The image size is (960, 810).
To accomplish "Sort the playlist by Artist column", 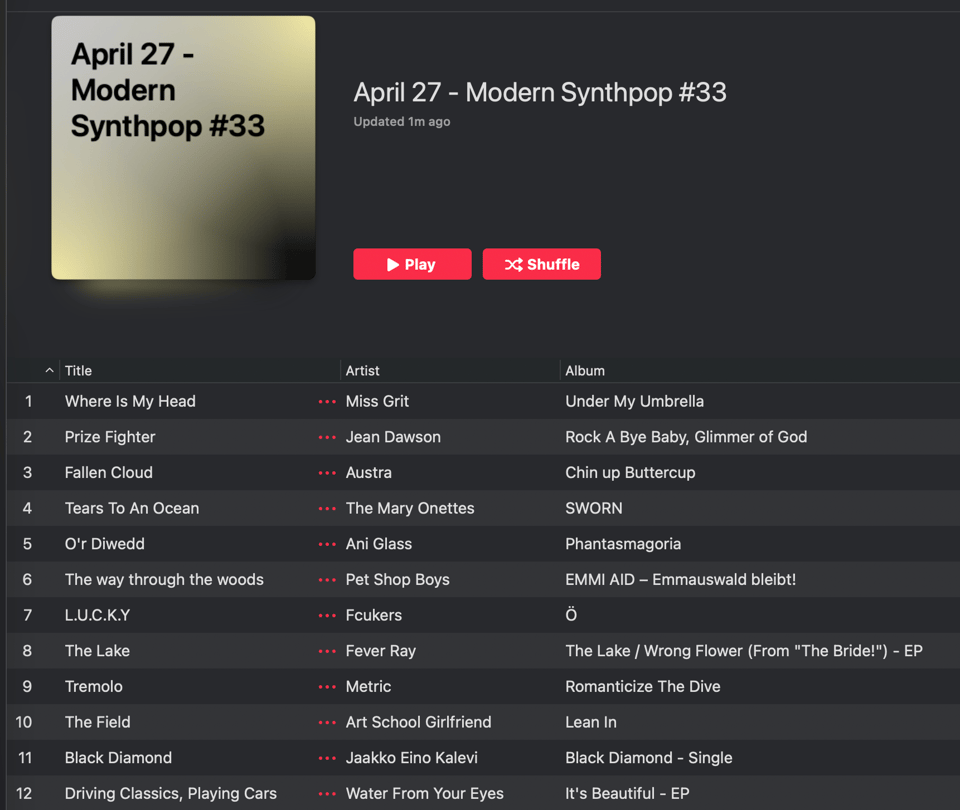I will point(362,371).
